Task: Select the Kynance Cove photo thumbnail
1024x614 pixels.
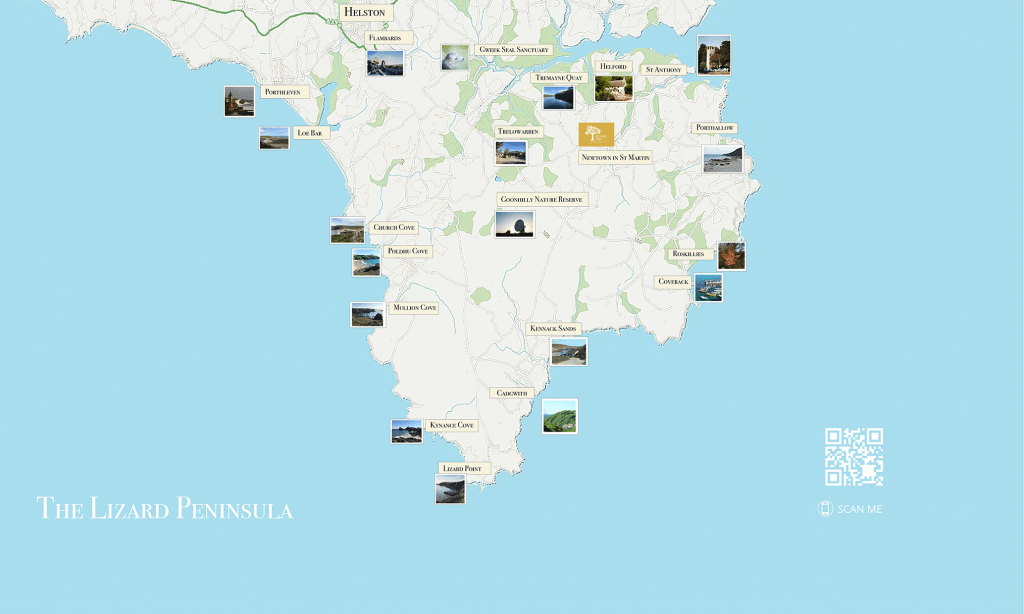Action: [x=406, y=432]
